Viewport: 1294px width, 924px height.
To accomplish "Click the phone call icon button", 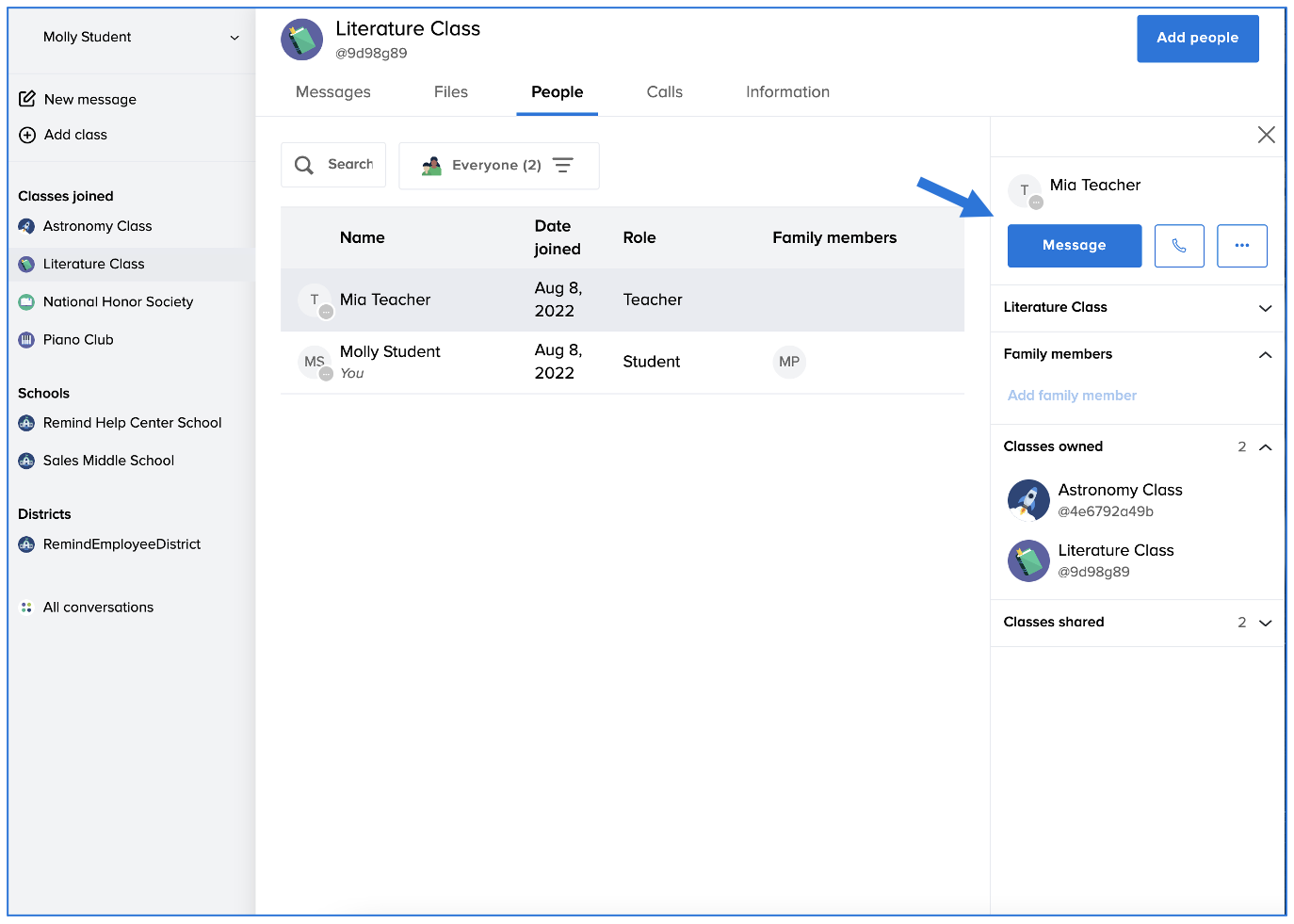I will (1179, 246).
